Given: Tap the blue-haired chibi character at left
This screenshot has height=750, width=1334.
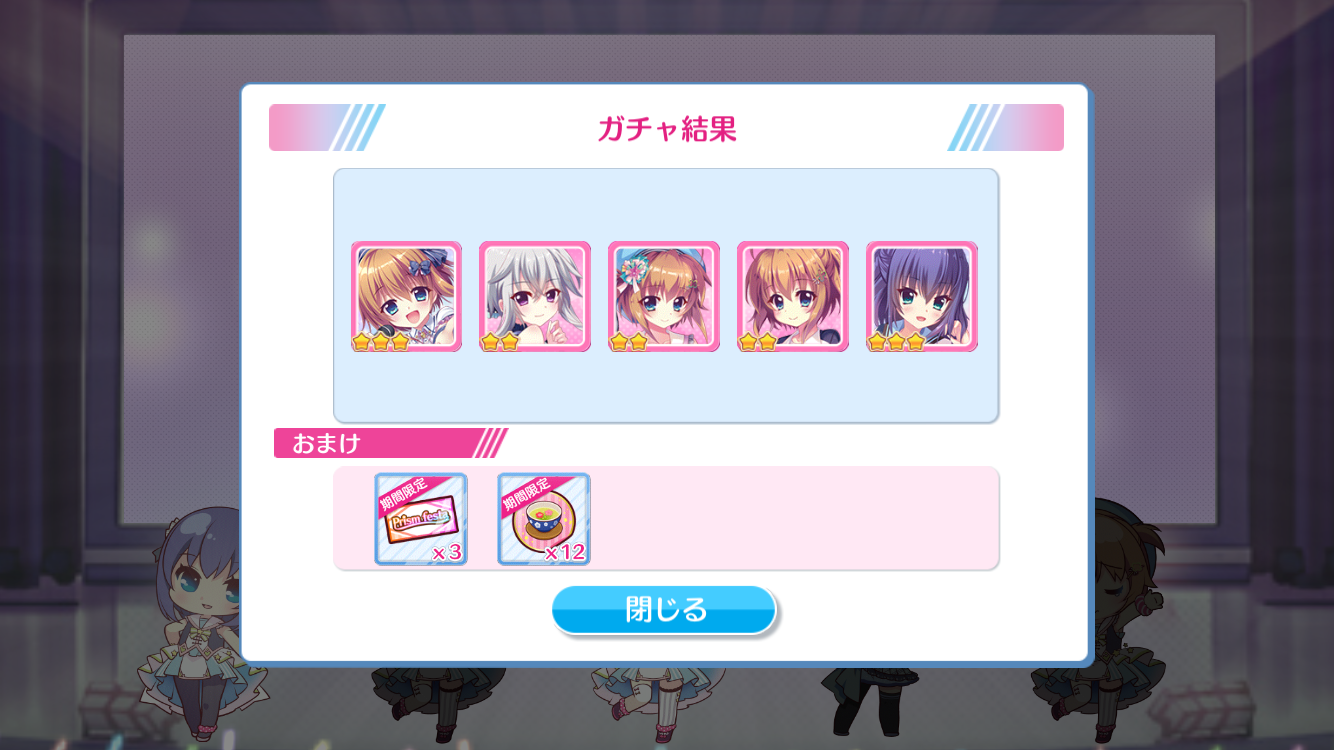Looking at the screenshot, I should coord(201,612).
